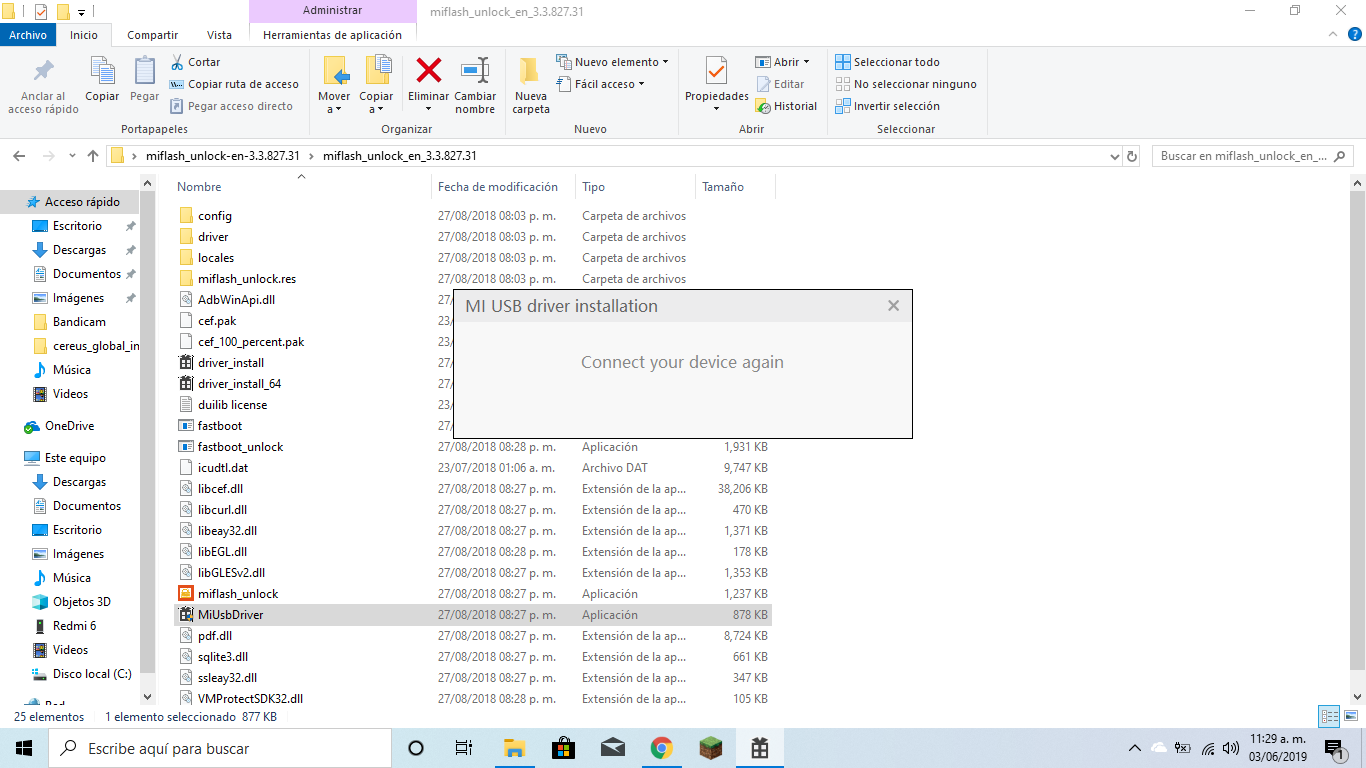
Task: Switch to the Compartir ribbon tab
Action: point(153,35)
